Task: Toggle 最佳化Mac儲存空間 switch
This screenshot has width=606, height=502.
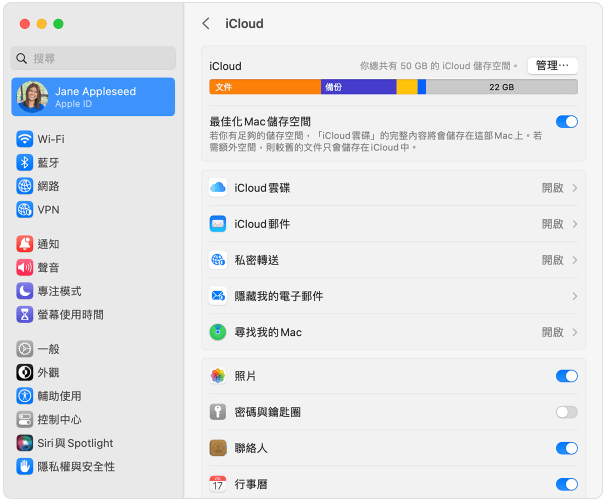Action: point(566,122)
